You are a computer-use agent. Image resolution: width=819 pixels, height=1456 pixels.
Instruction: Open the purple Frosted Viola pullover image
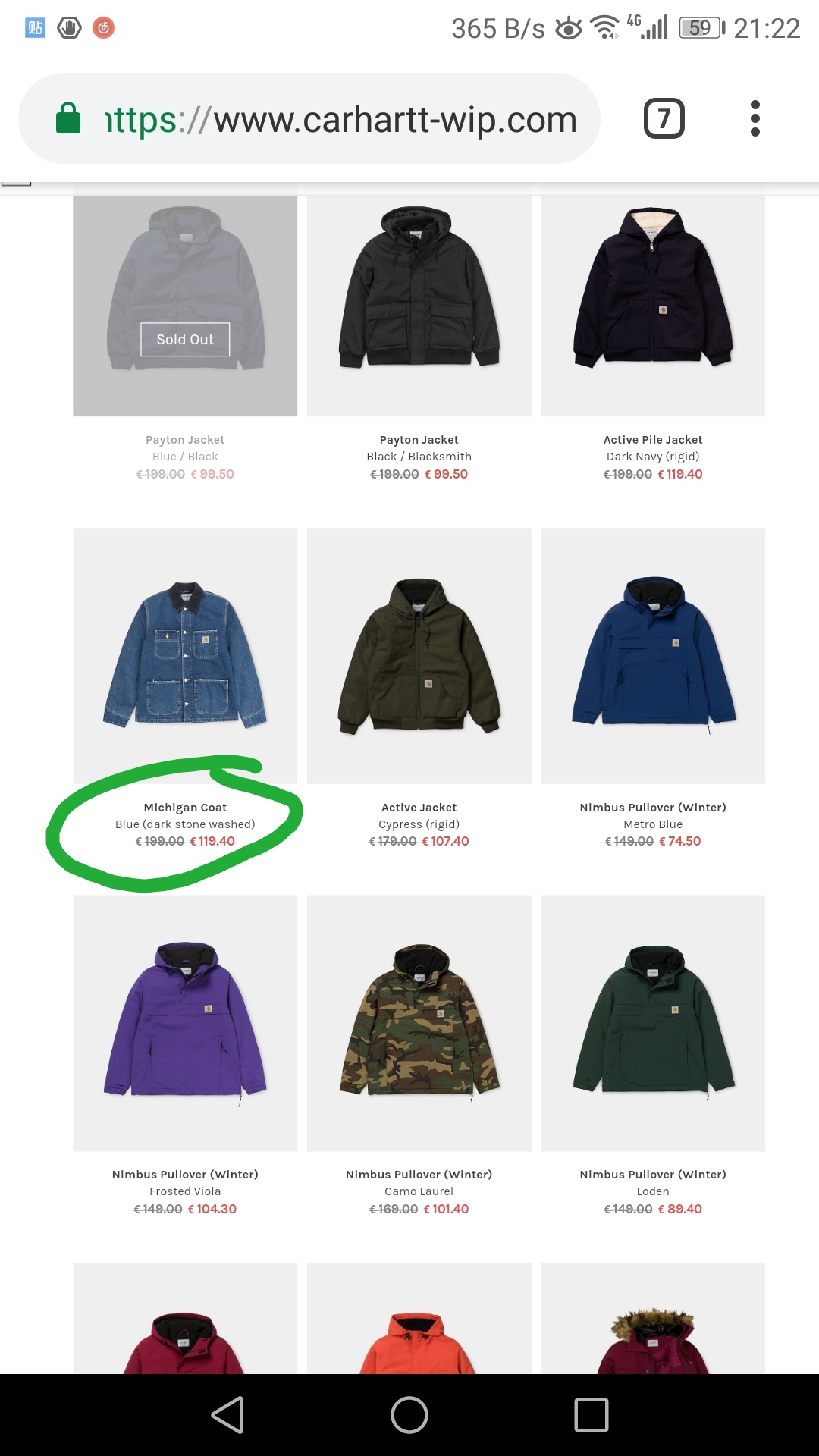[x=185, y=1023]
